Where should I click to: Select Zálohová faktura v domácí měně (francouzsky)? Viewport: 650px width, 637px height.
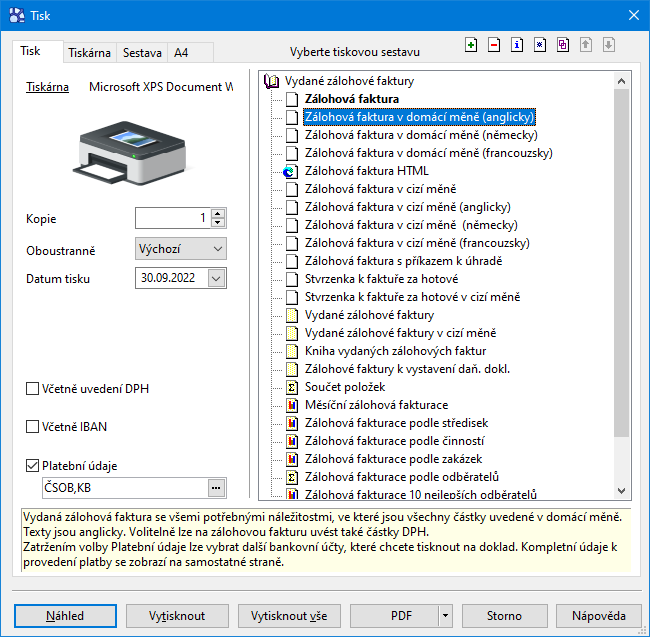[429, 153]
